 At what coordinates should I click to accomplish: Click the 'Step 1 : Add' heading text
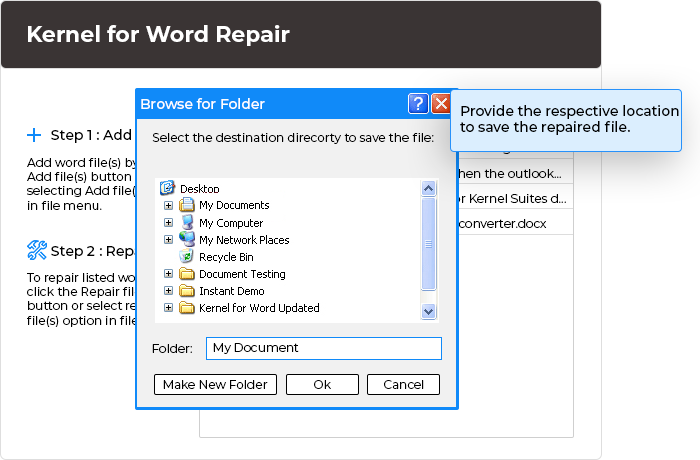coord(91,135)
